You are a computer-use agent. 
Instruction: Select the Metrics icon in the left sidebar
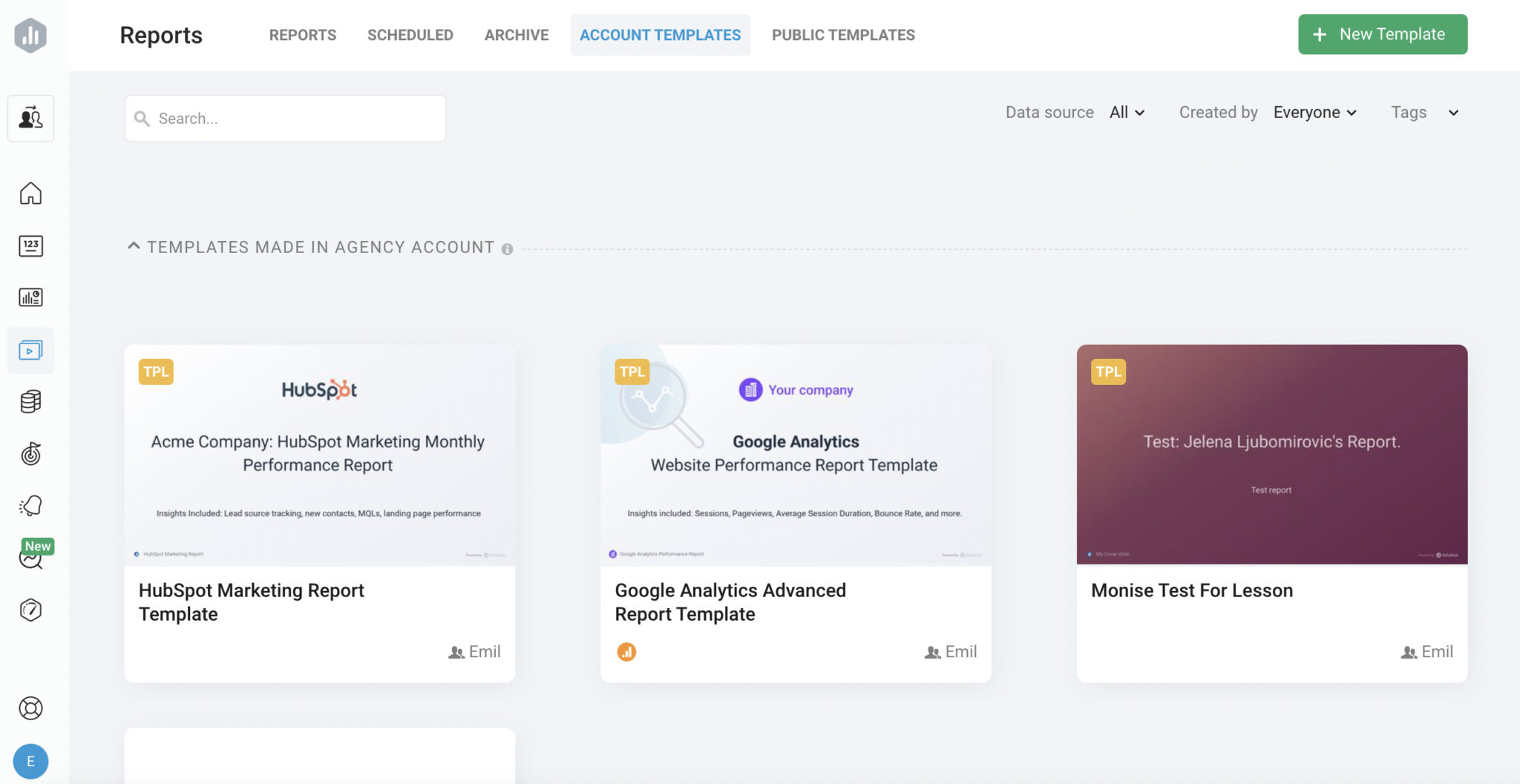click(31, 246)
